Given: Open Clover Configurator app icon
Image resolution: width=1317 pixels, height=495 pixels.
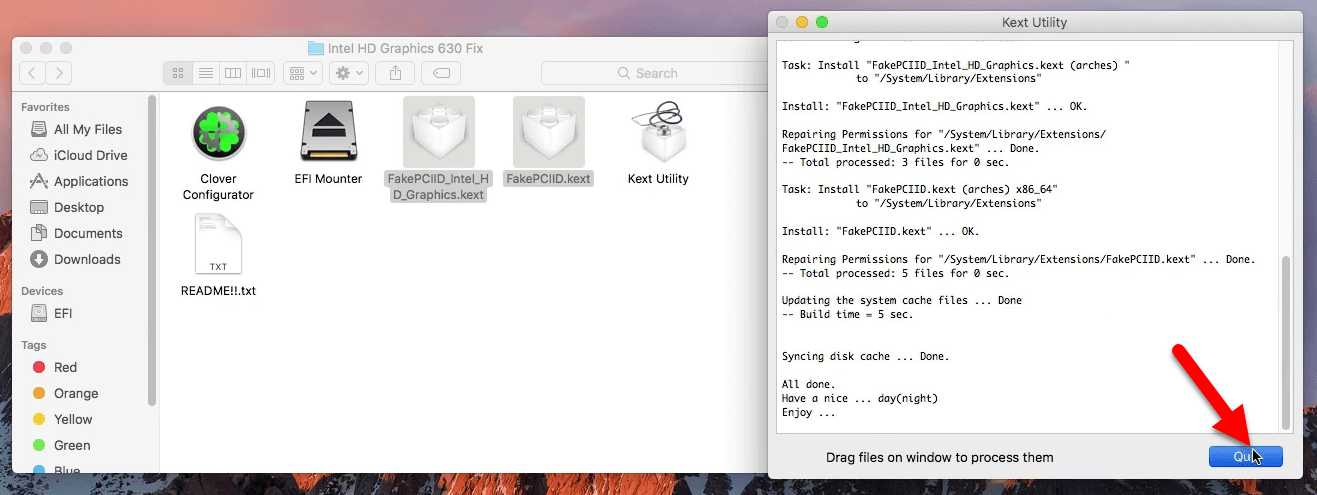Looking at the screenshot, I should point(219,133).
